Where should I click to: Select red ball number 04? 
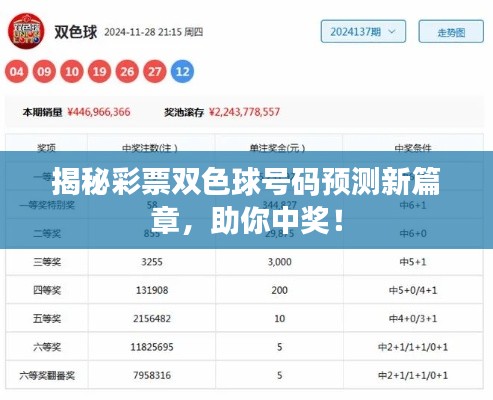(x=17, y=71)
